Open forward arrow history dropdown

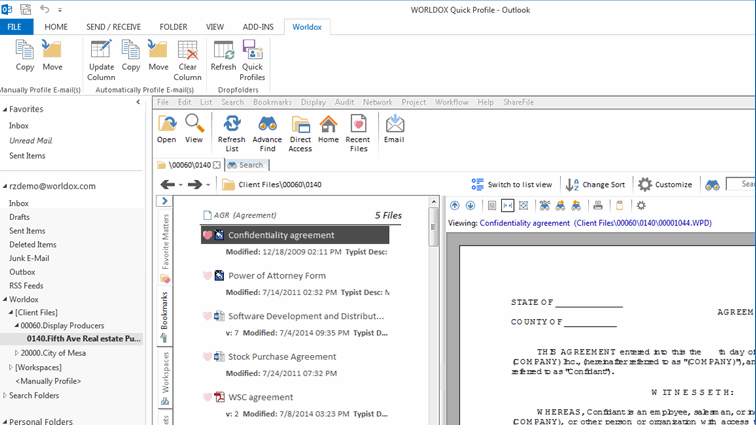pyautogui.click(x=208, y=185)
